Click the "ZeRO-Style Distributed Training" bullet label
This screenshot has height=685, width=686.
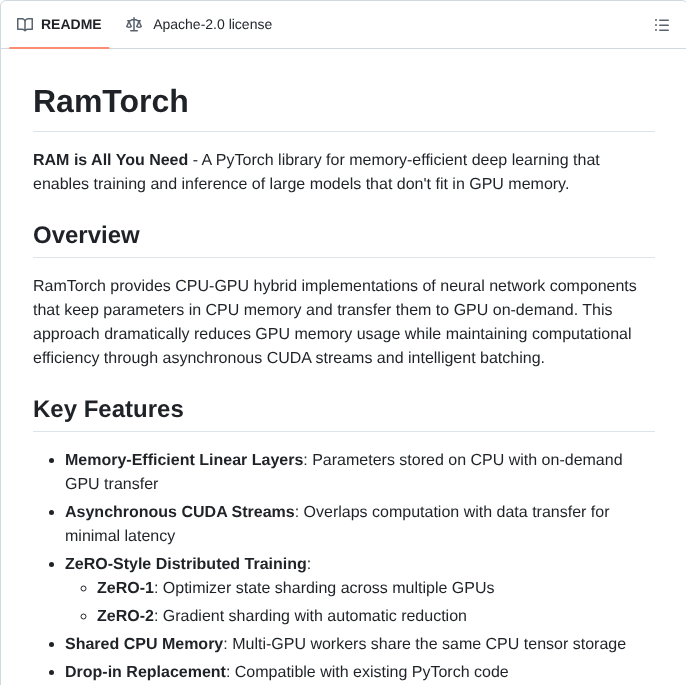pyautogui.click(x=186, y=564)
